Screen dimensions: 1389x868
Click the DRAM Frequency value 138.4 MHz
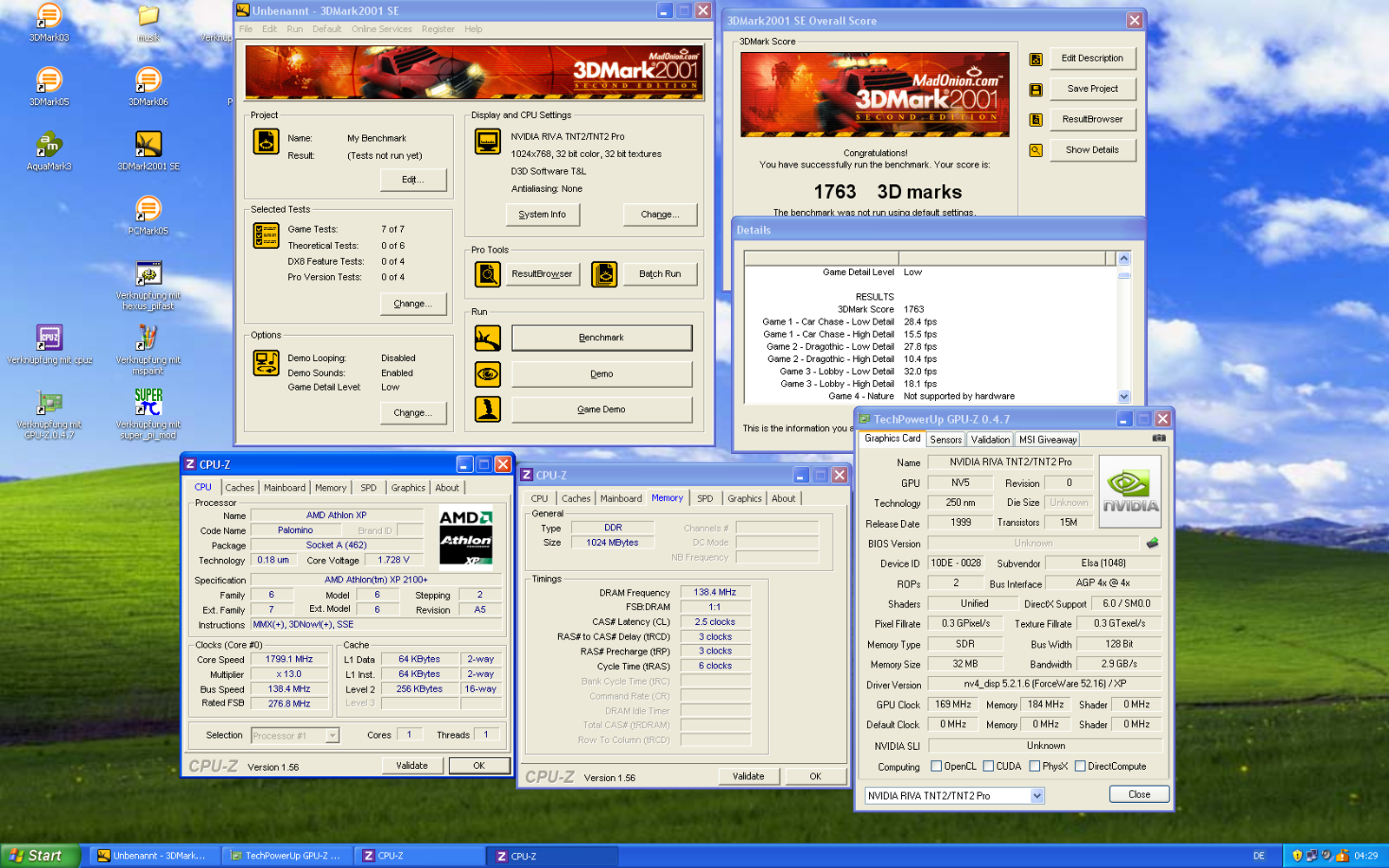point(715,592)
